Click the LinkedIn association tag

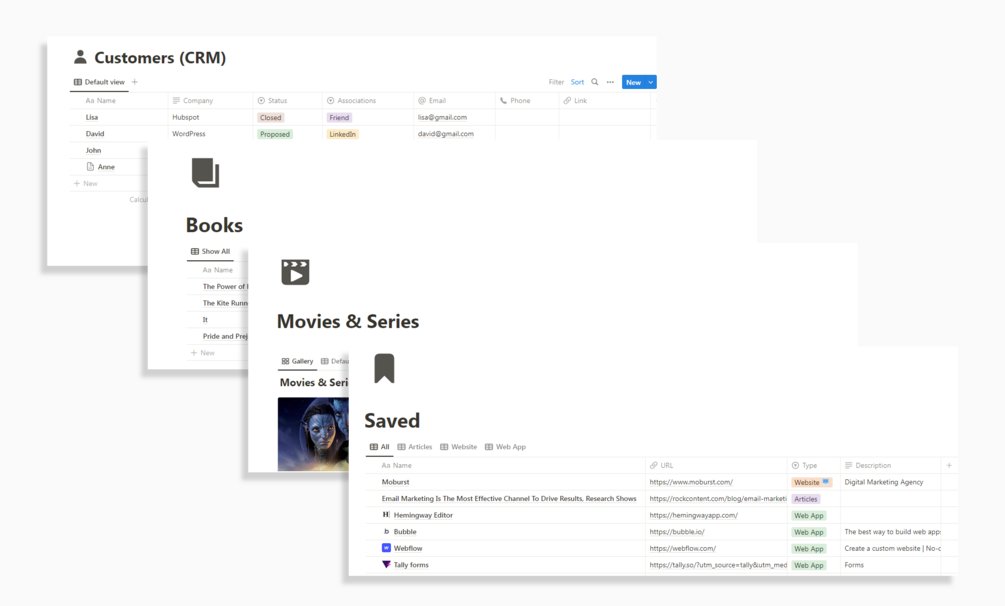pos(342,134)
